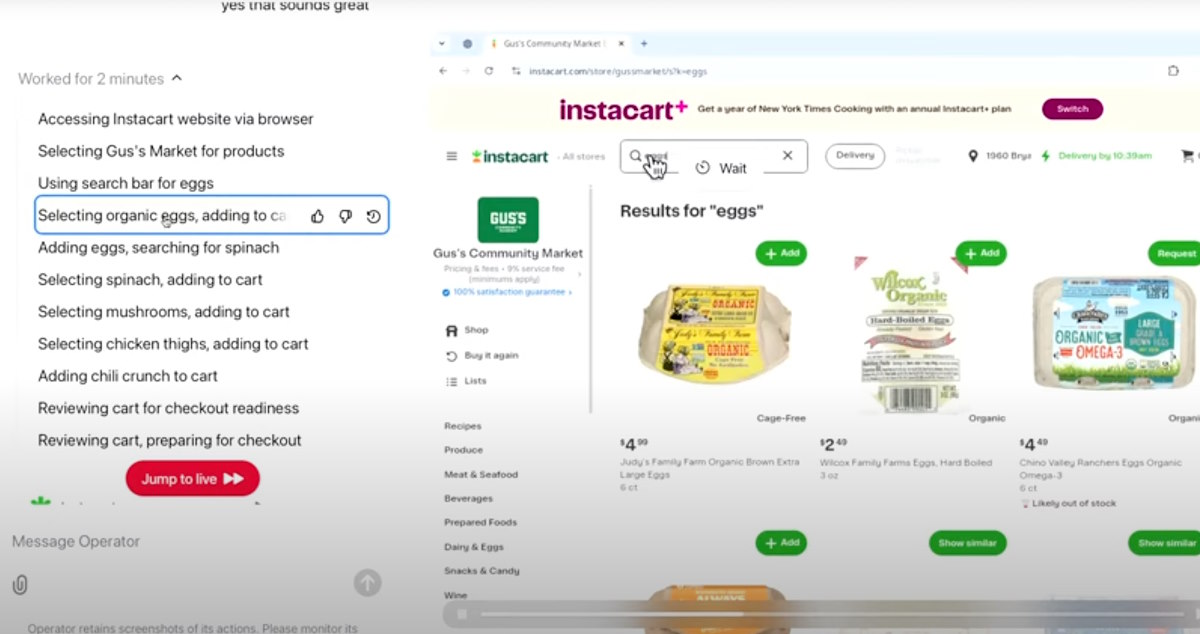The image size is (1200, 634).
Task: Click the thumbs up icon on selected step
Action: 317,216
